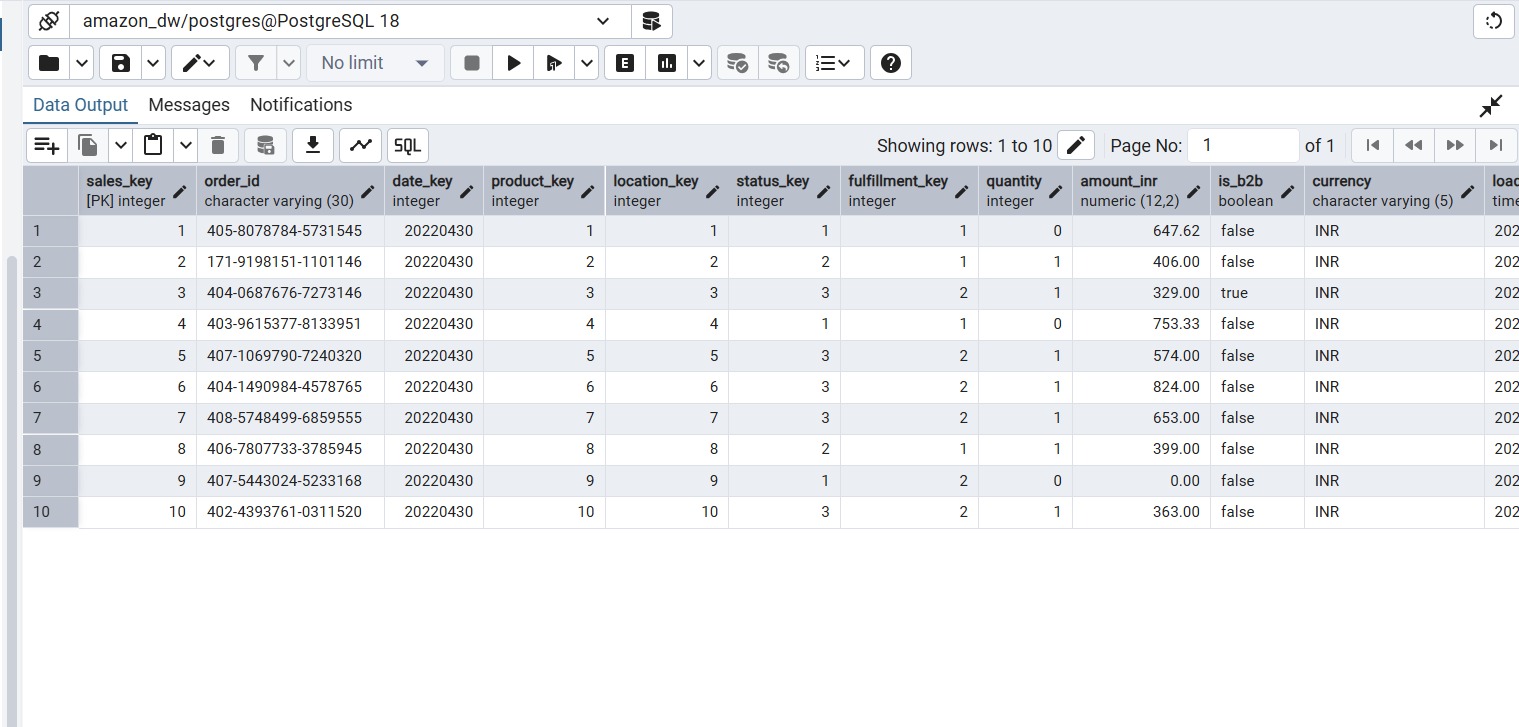The width and height of the screenshot is (1519, 727).
Task: Click the download results as CSV icon
Action: pyautogui.click(x=313, y=145)
